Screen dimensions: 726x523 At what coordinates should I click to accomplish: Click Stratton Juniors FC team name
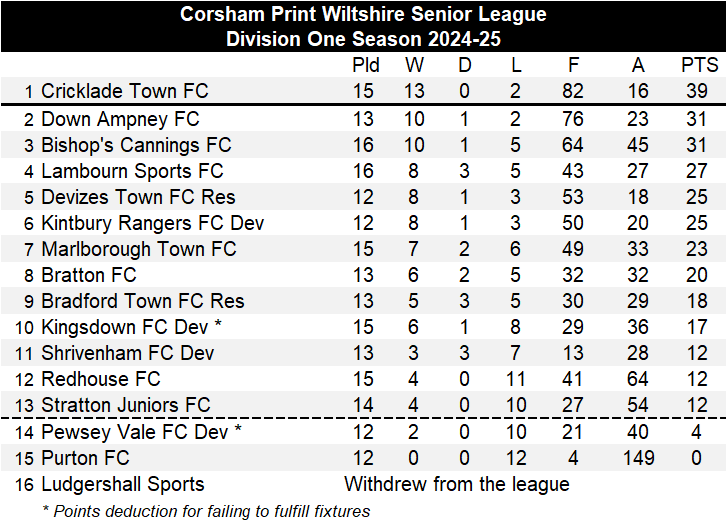tap(125, 405)
